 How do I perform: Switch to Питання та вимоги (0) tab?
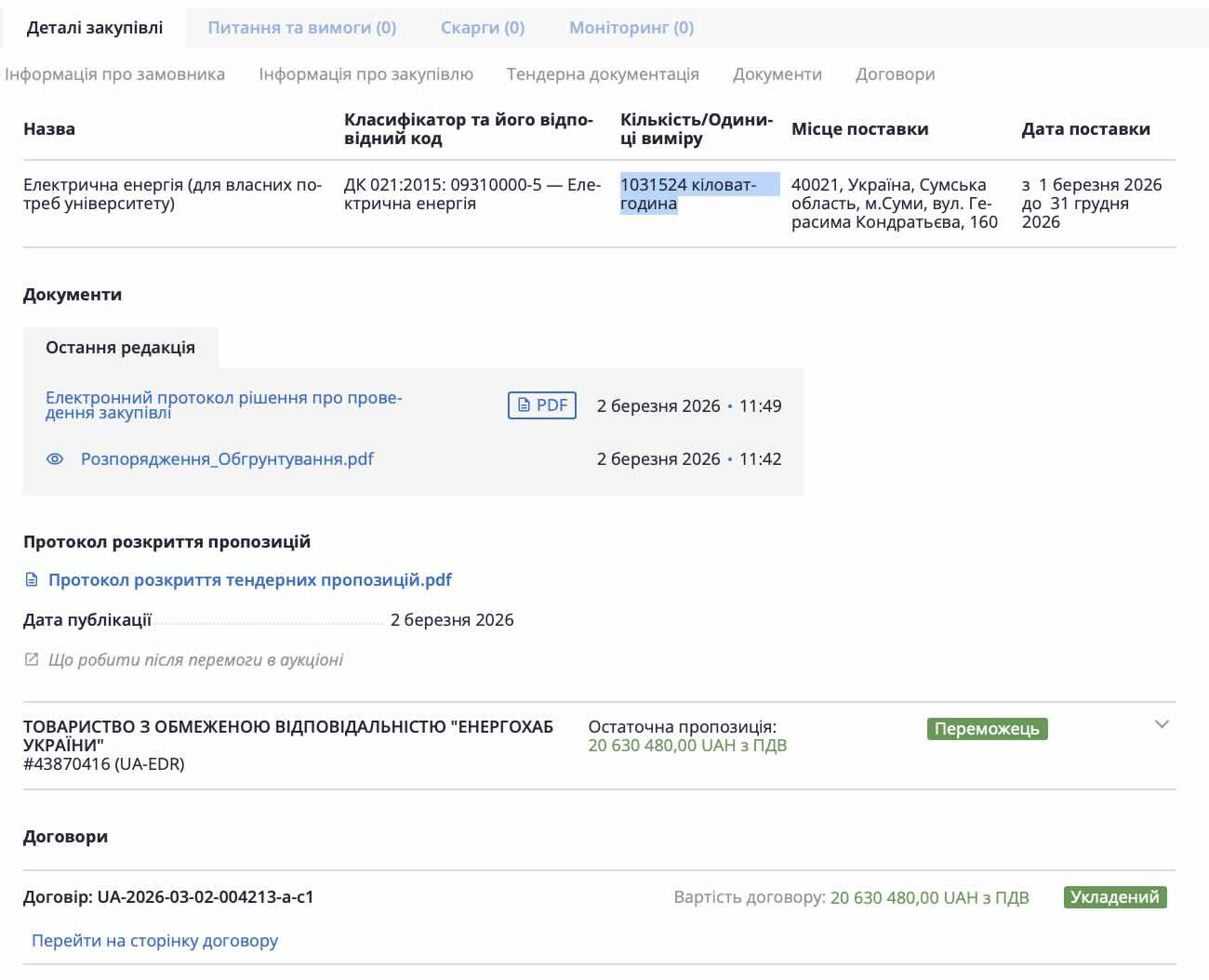pyautogui.click(x=301, y=28)
